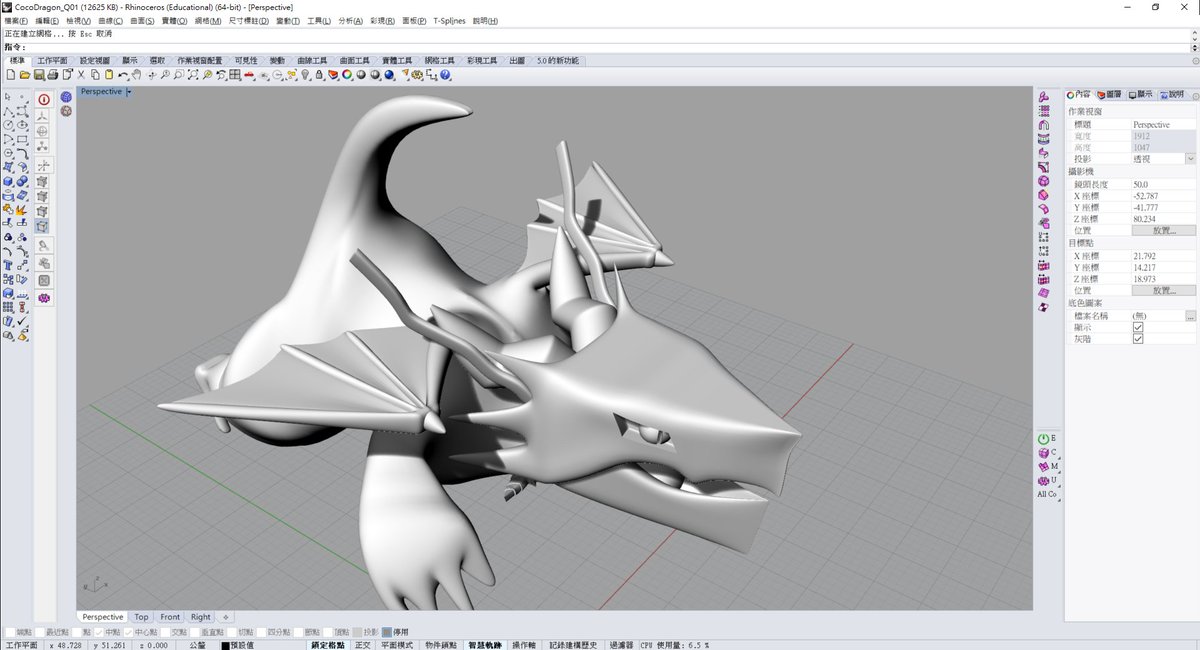
Task: Click the 記錄建構歷史 status bar button
Action: click(573, 645)
